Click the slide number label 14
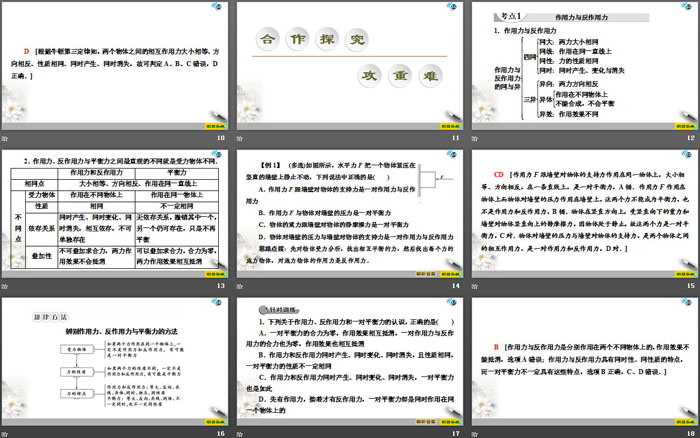The width and height of the screenshot is (700, 438). pyautogui.click(x=455, y=286)
